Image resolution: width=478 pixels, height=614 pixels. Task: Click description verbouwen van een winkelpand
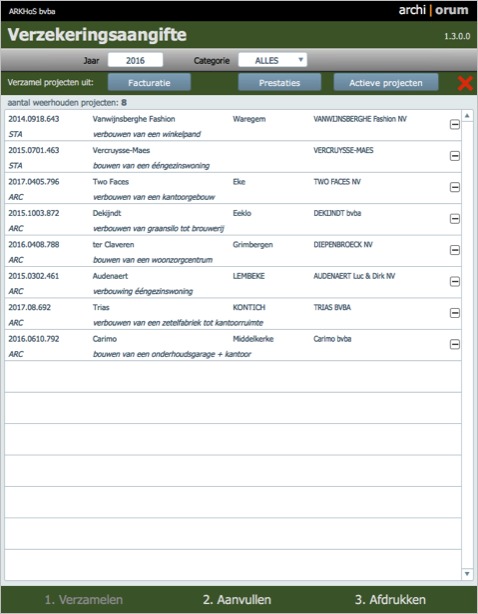(147, 134)
